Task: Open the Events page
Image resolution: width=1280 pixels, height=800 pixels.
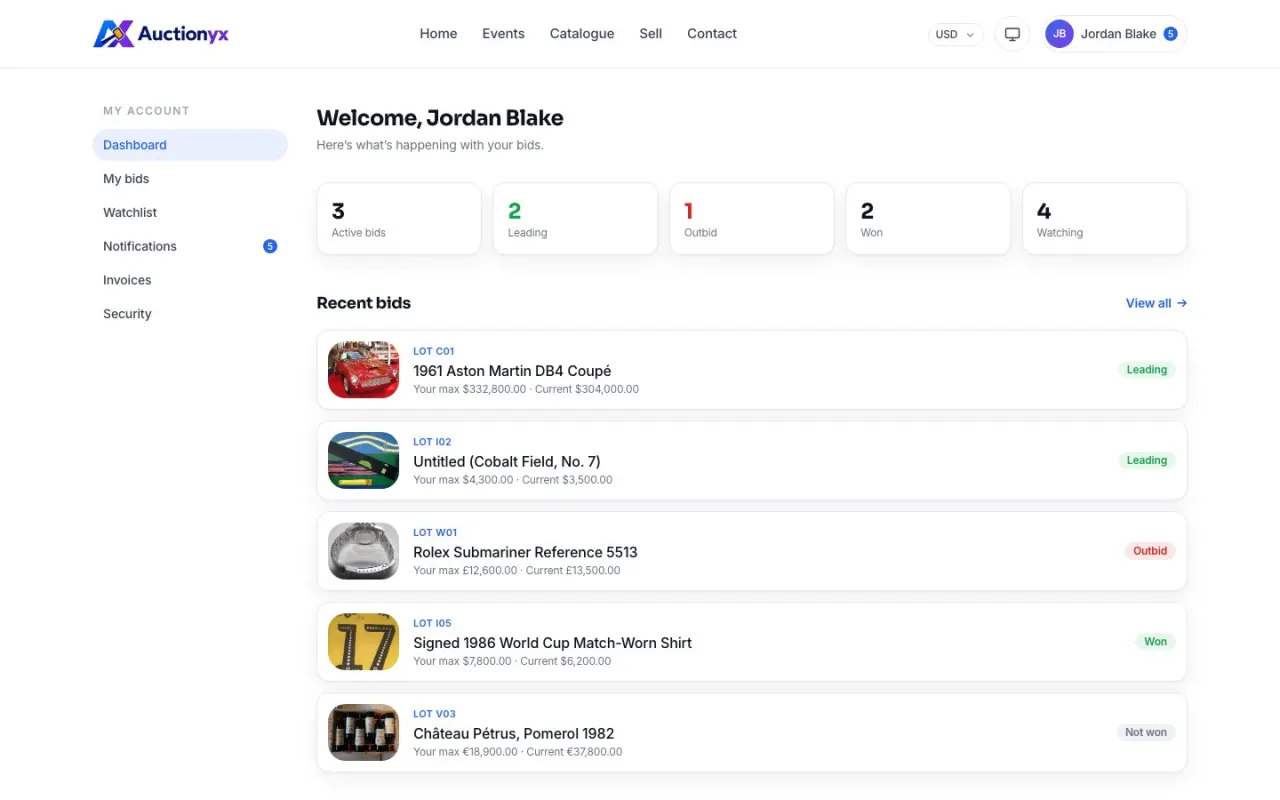Action: pos(503,33)
